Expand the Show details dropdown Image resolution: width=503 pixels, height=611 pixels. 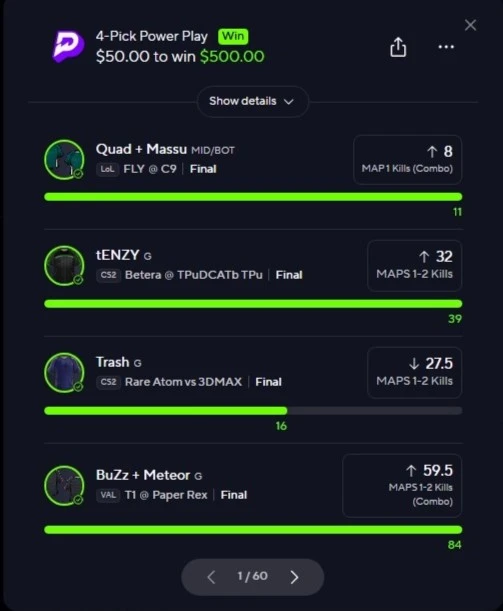[252, 102]
